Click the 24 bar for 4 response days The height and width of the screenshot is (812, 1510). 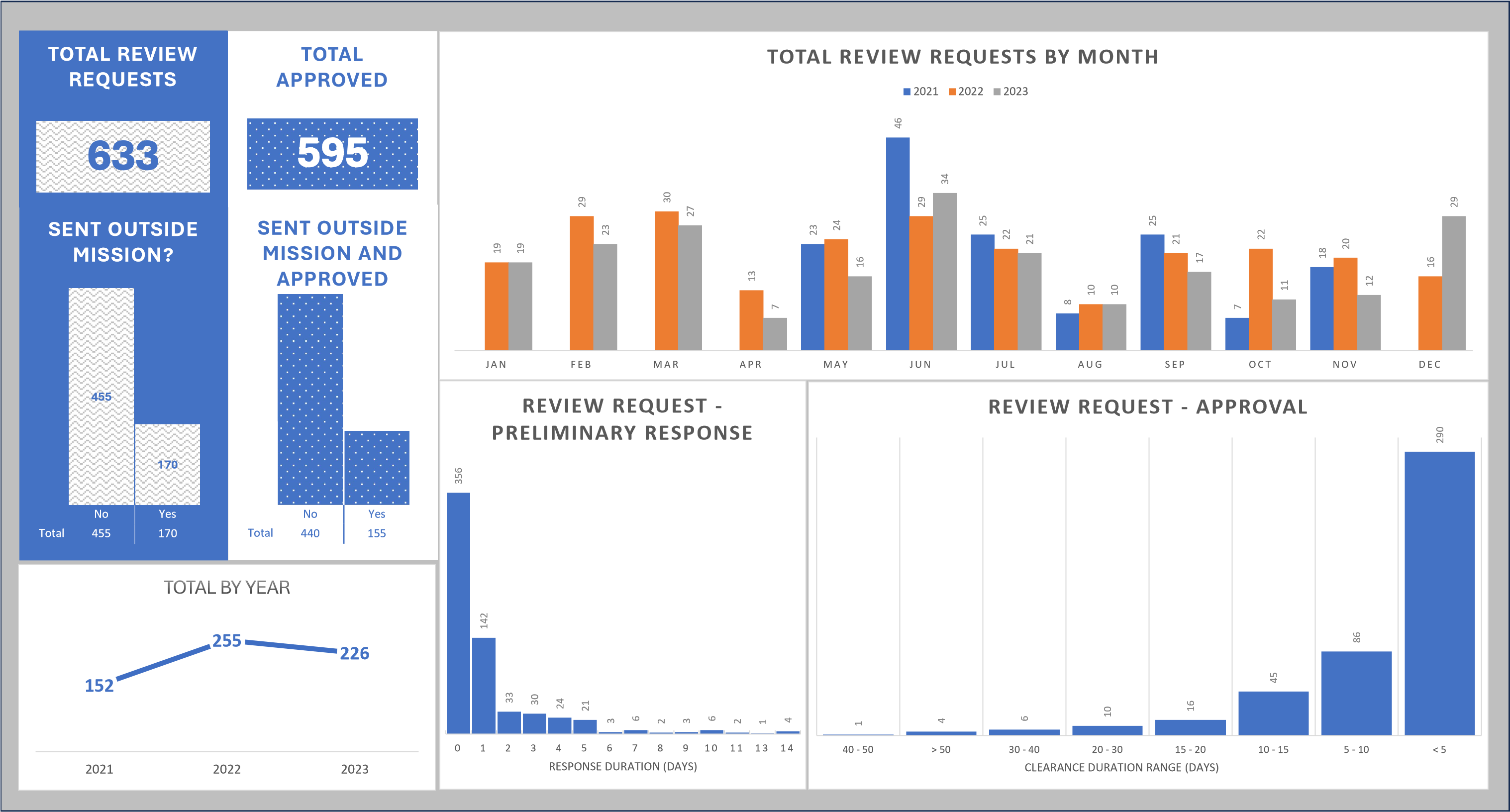tap(559, 726)
